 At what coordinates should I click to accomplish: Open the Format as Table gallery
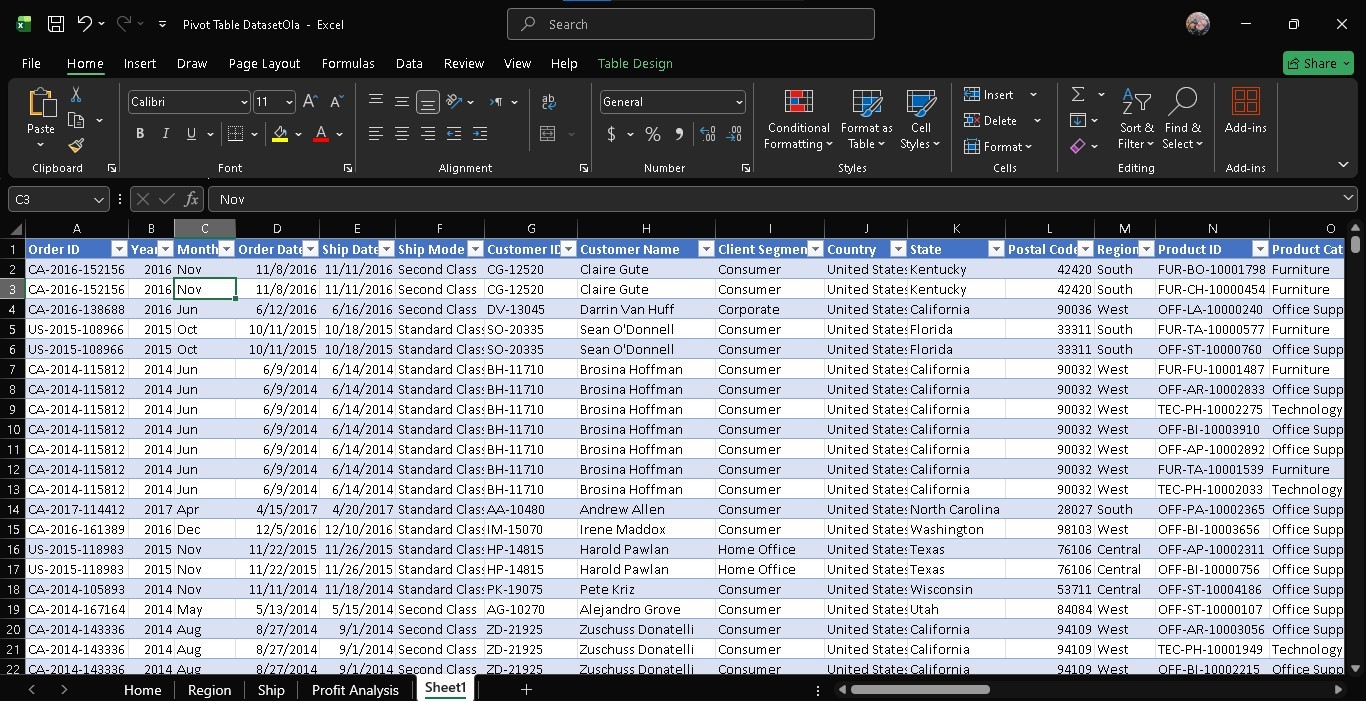pos(865,120)
